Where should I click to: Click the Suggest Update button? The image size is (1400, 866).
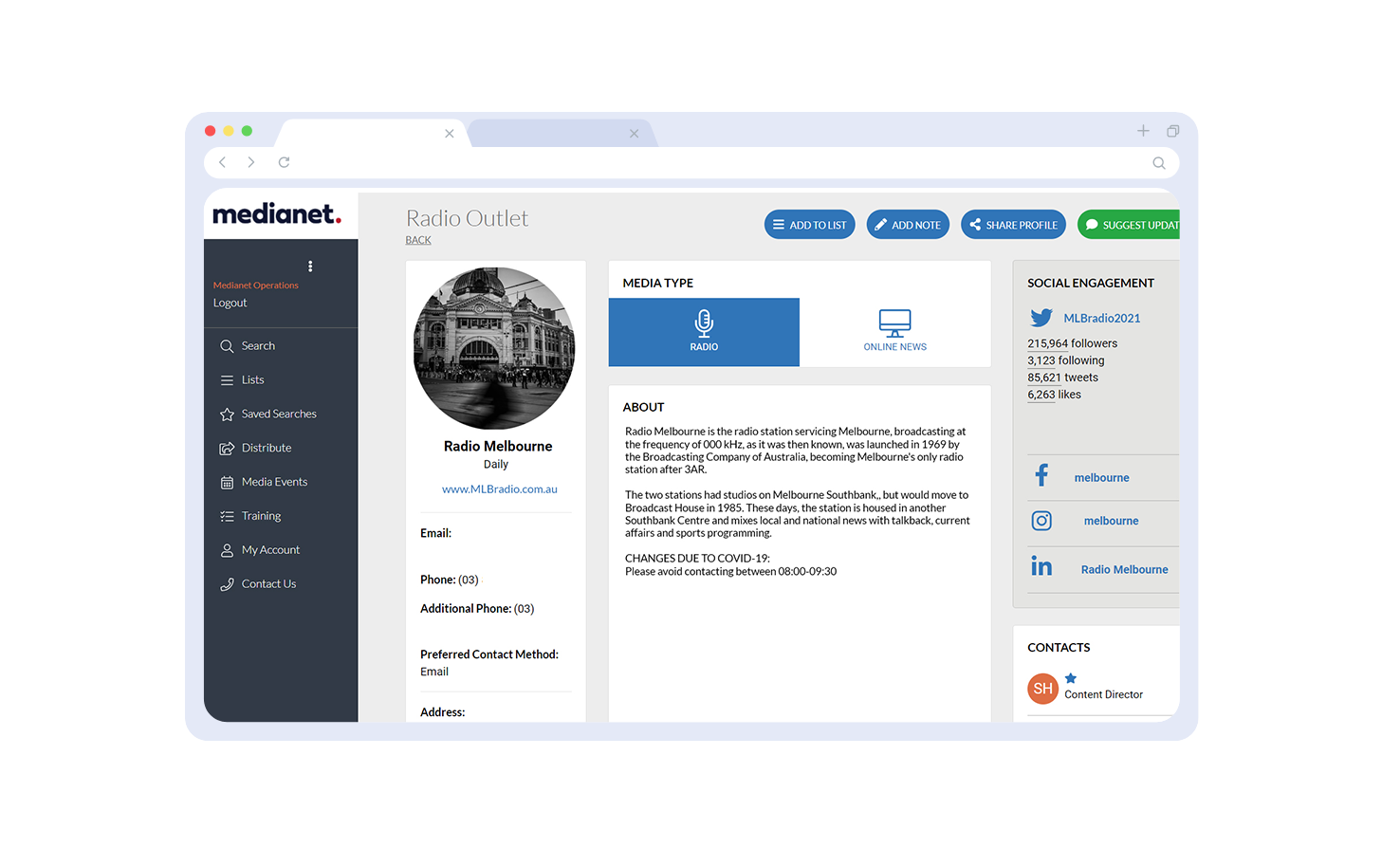(x=1129, y=225)
